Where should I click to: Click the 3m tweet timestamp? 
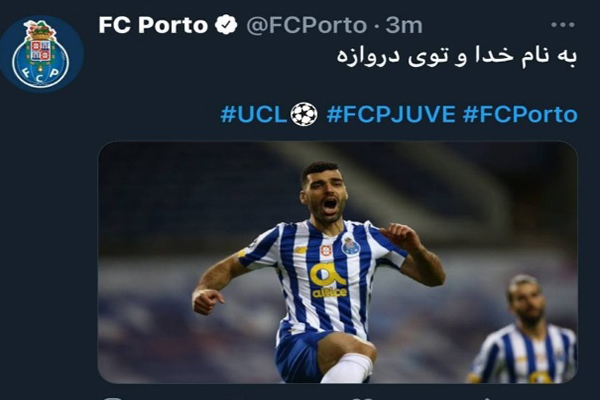[x=403, y=25]
